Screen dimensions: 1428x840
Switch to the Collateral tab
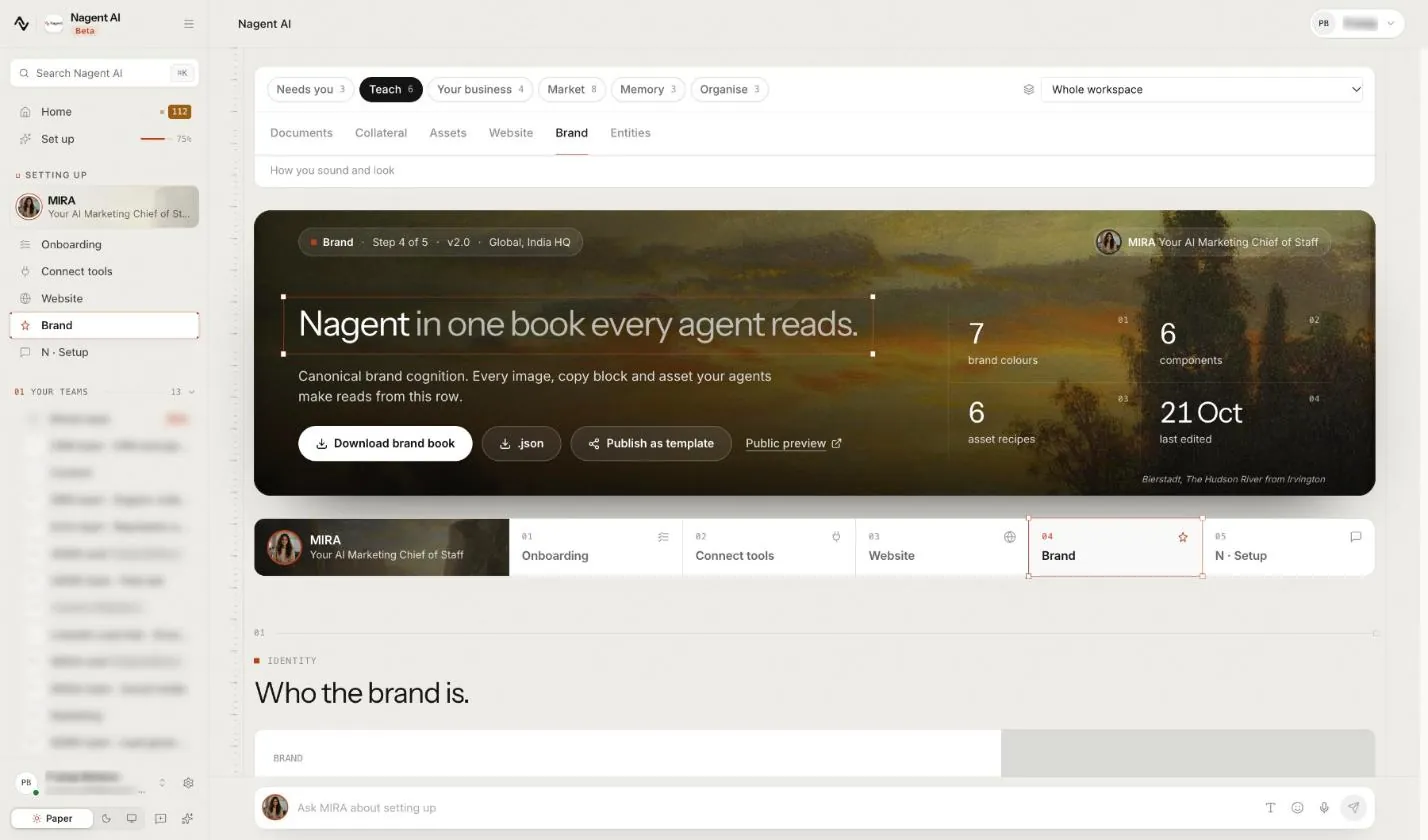point(381,133)
